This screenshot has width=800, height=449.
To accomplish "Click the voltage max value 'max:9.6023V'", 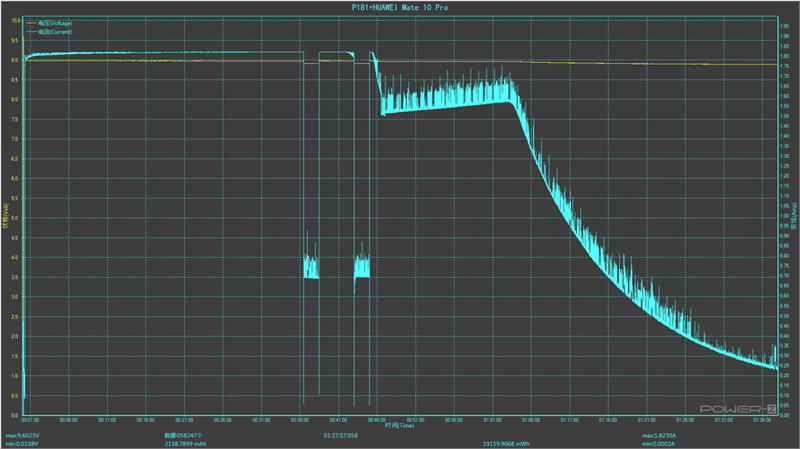I will coord(22,436).
